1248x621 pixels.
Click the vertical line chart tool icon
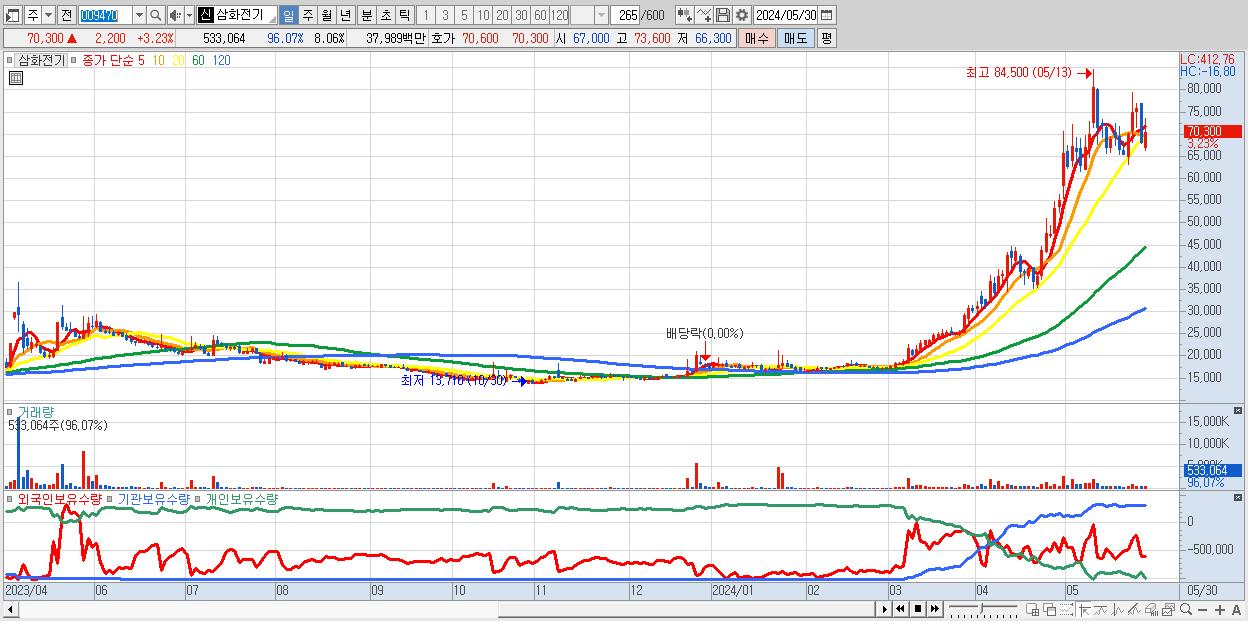(1119, 609)
